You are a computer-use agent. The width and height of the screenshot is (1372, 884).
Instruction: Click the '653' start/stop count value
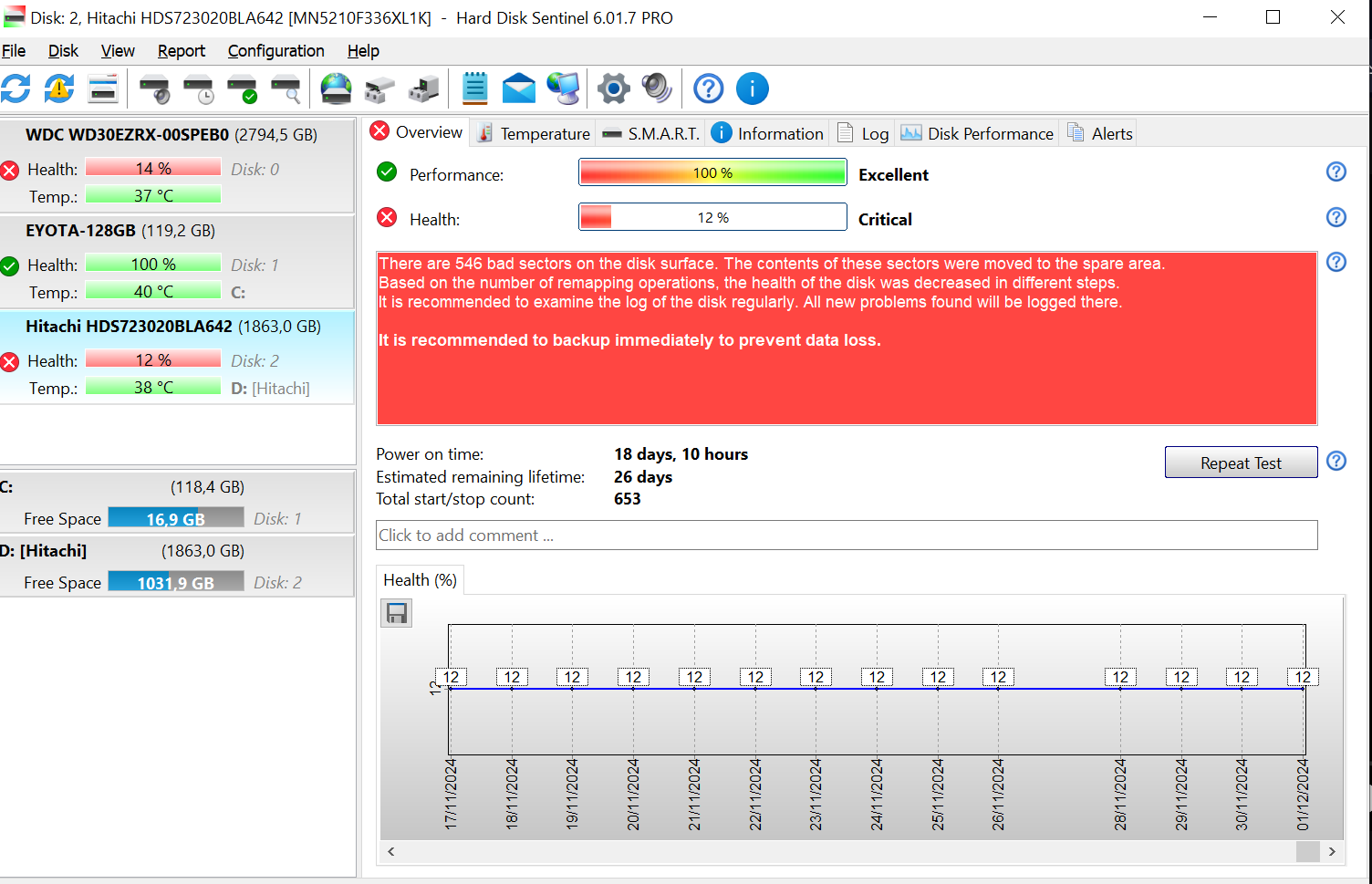pyautogui.click(x=628, y=499)
